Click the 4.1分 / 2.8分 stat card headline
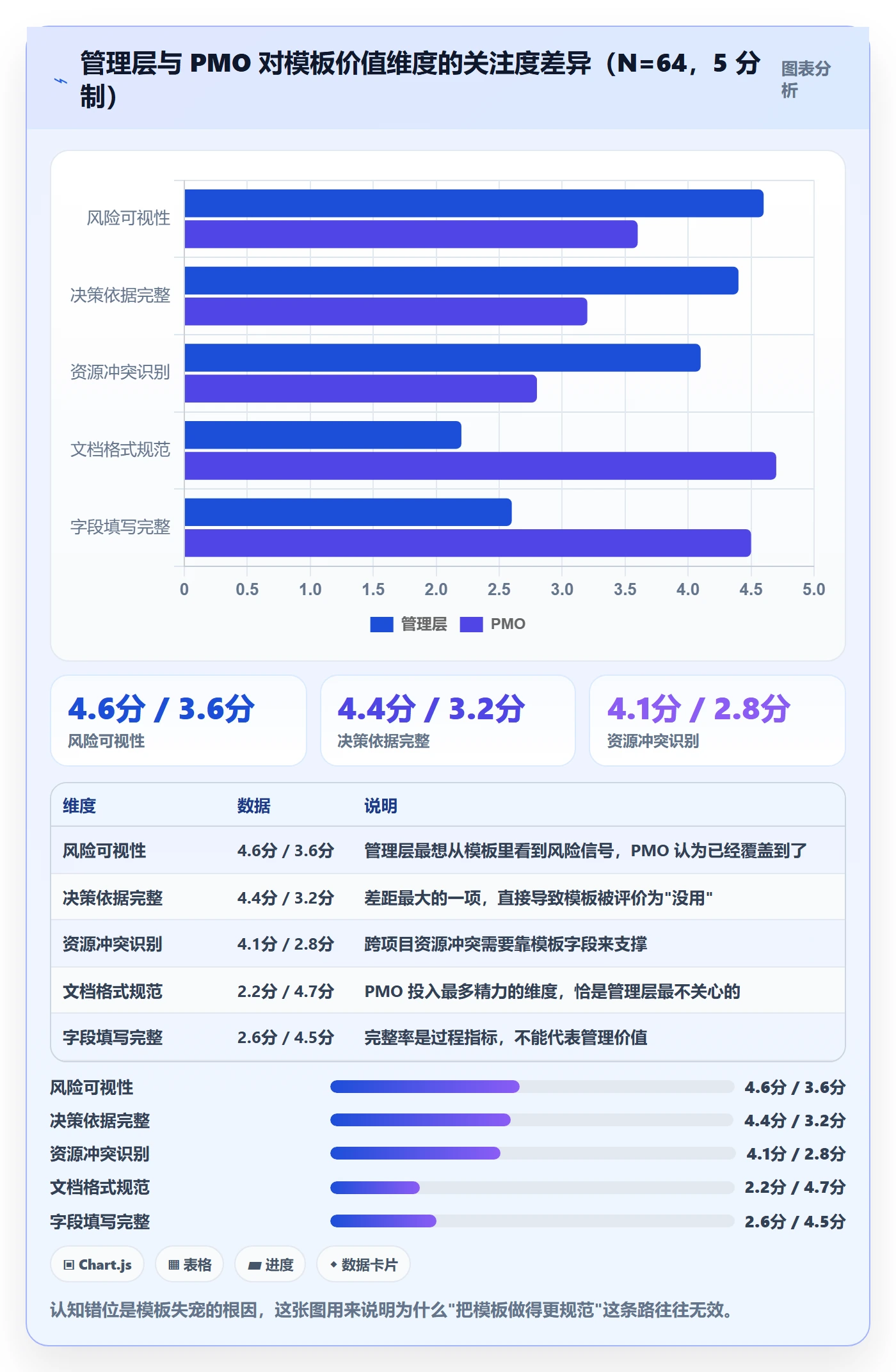The image size is (896, 1372). pyautogui.click(x=700, y=709)
